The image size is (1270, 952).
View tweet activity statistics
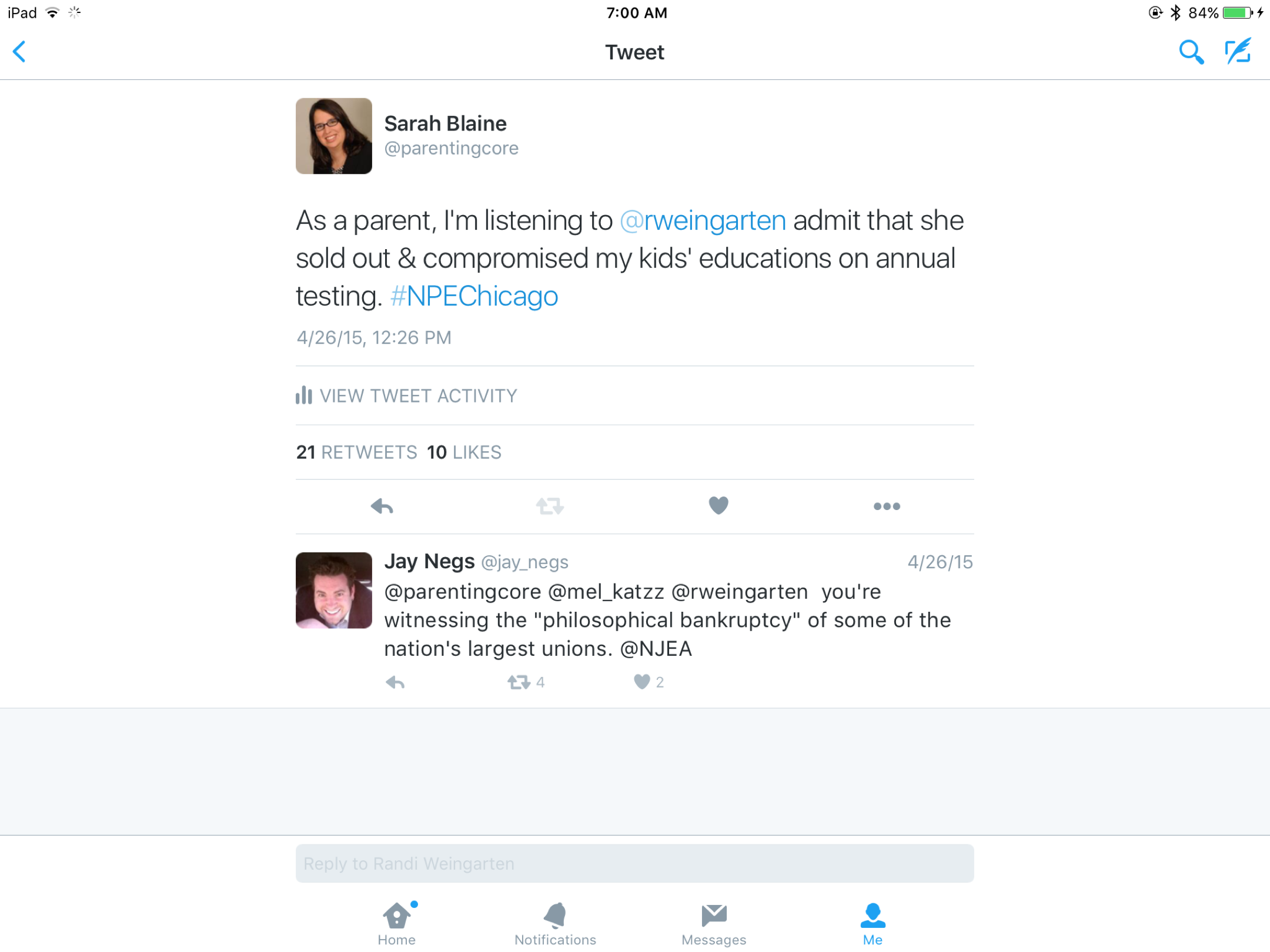[407, 395]
